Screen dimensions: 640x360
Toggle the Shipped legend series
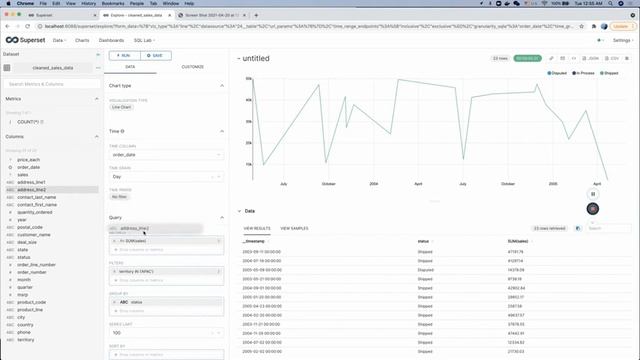[x=609, y=73]
